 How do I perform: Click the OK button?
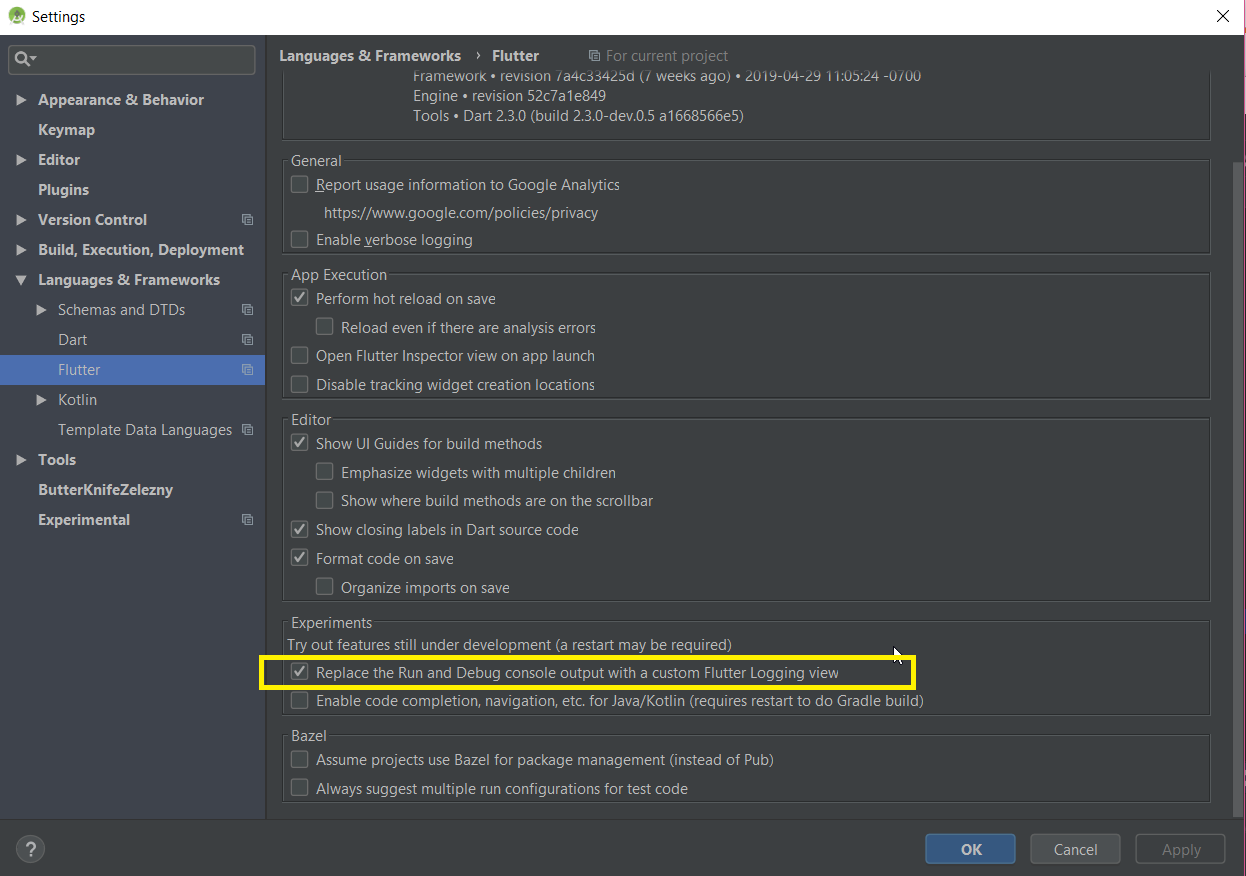point(970,849)
